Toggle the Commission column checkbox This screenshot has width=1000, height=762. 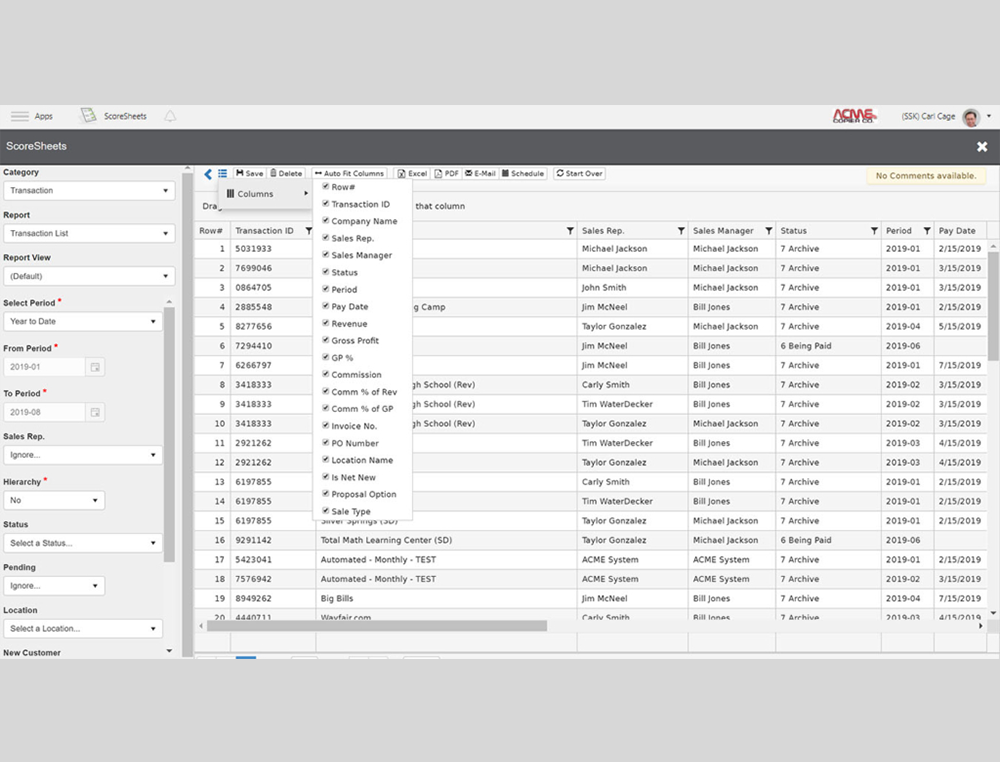[325, 374]
